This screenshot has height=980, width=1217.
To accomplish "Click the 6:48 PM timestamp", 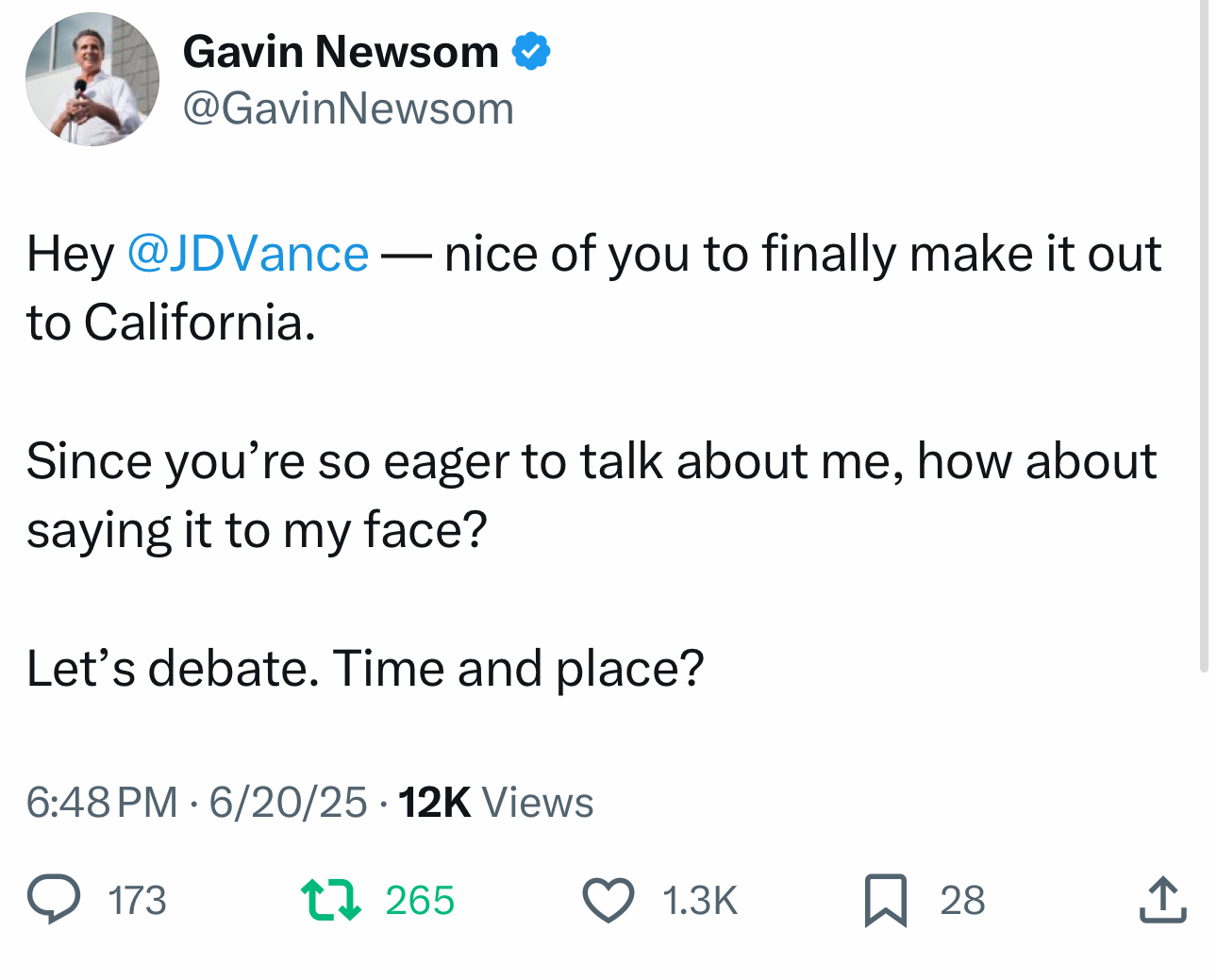I will pos(102,803).
